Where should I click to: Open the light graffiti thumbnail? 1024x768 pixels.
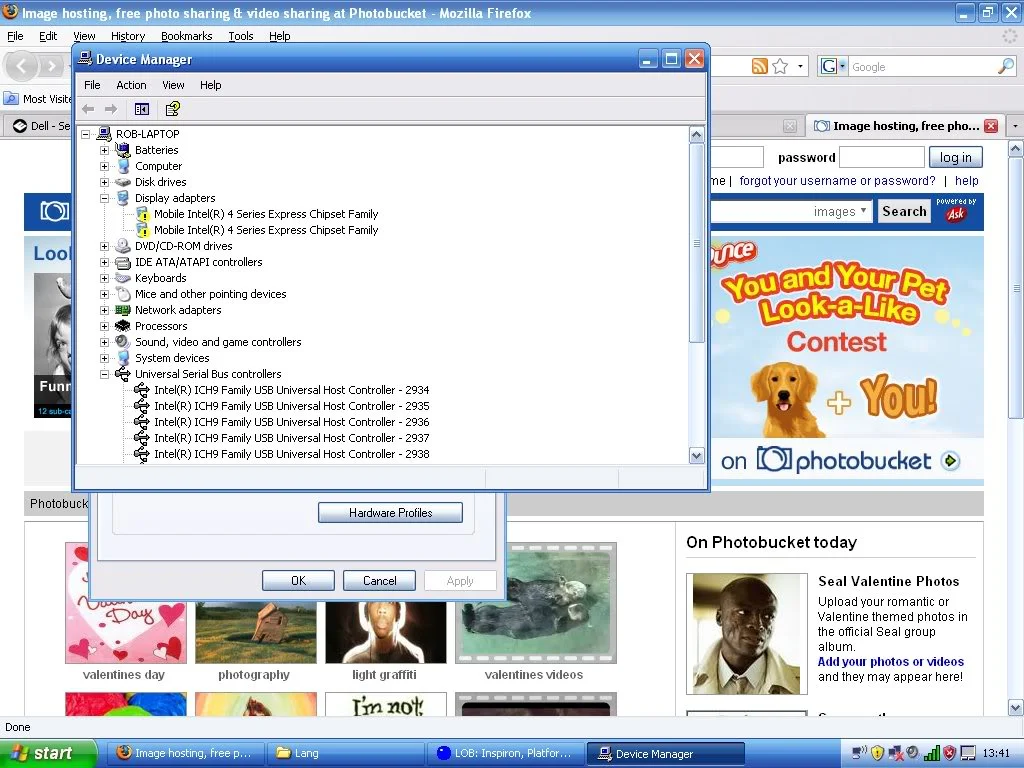pyautogui.click(x=385, y=631)
